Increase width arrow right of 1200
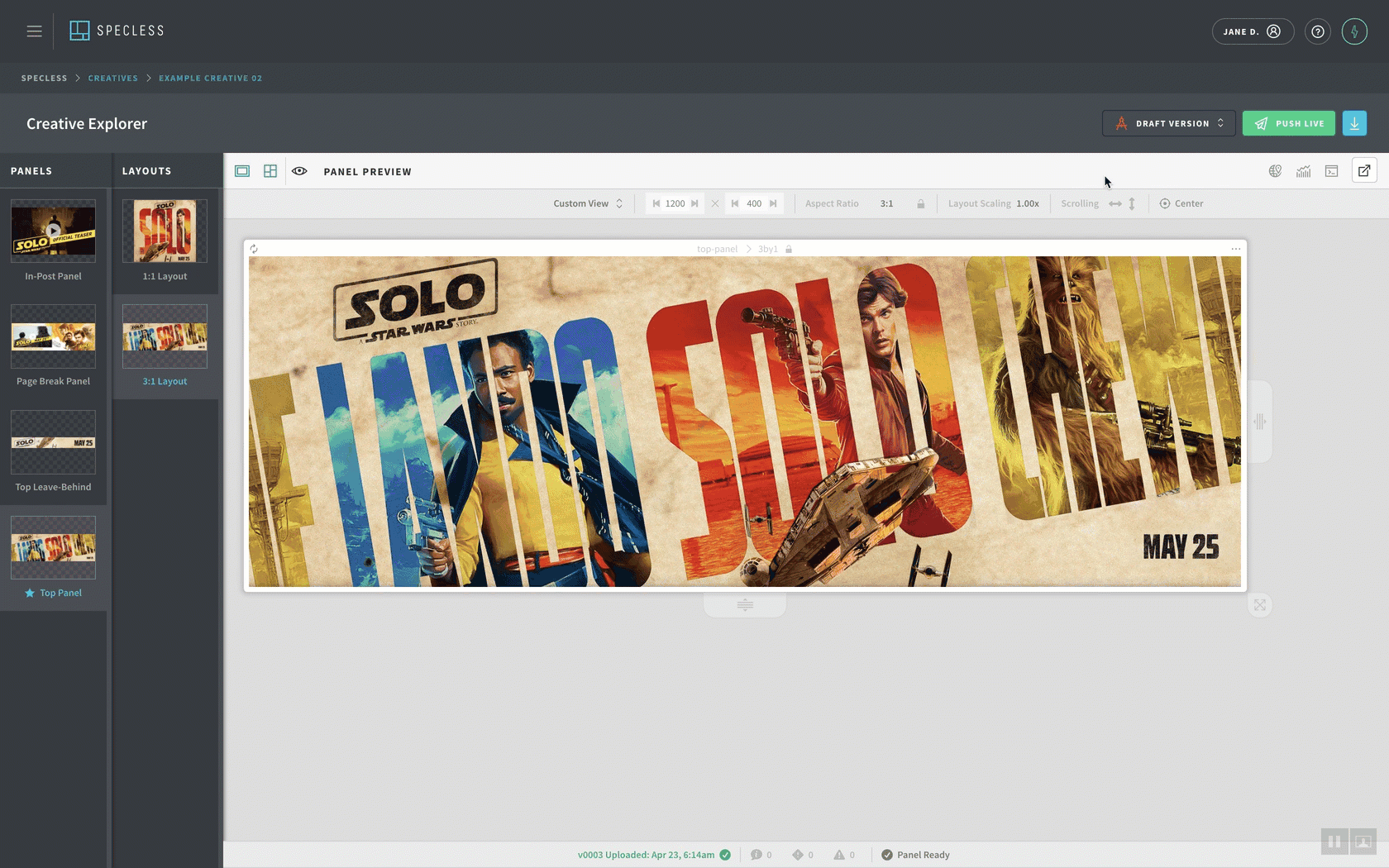 [694, 203]
